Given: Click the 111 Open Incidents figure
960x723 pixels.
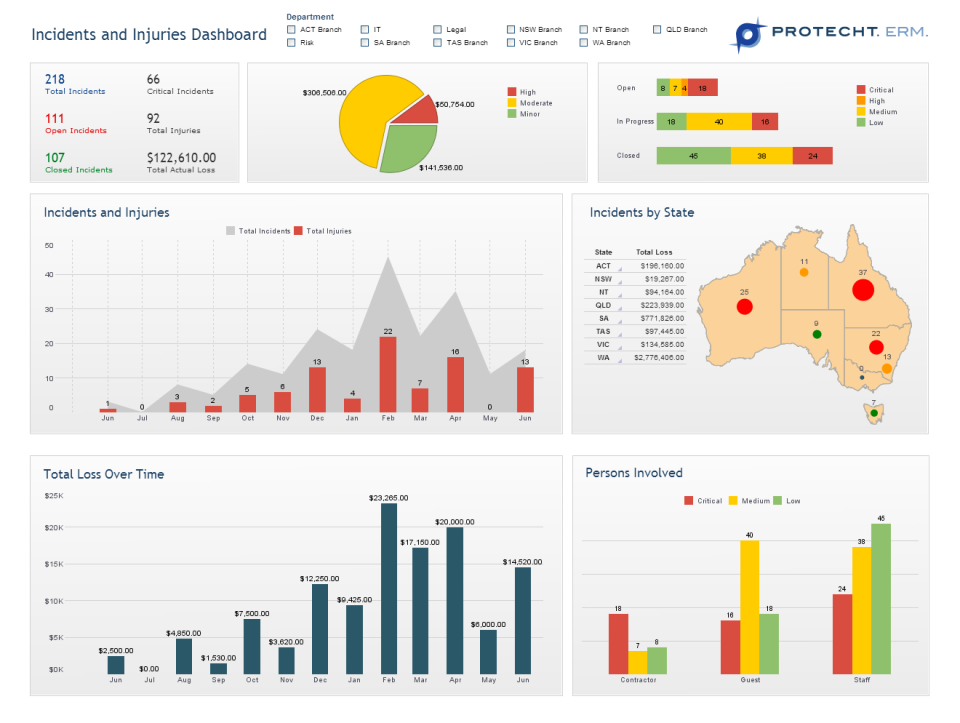Looking at the screenshot, I should click(x=54, y=118).
